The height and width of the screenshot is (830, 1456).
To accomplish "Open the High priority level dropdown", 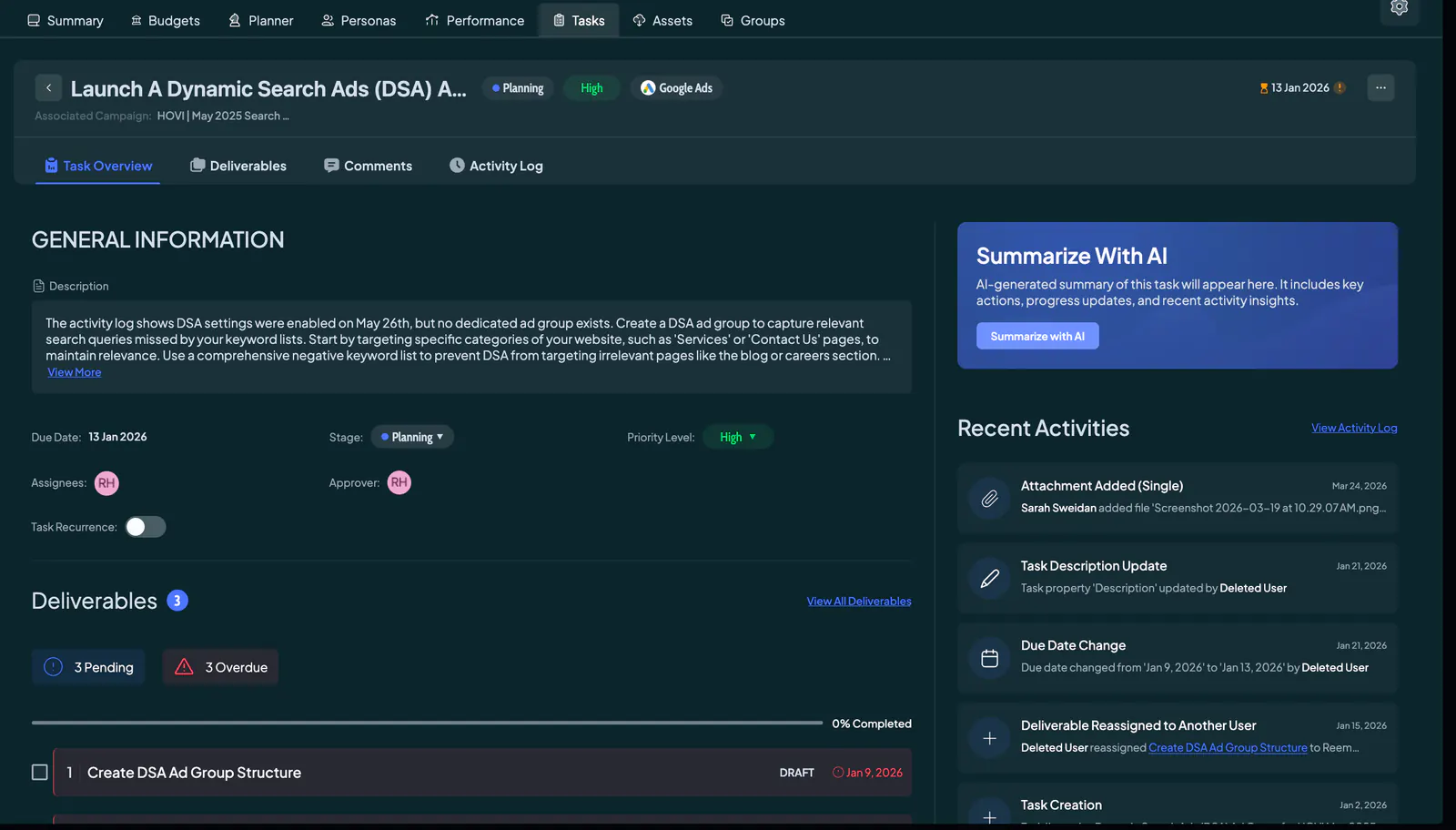I will coord(738,437).
